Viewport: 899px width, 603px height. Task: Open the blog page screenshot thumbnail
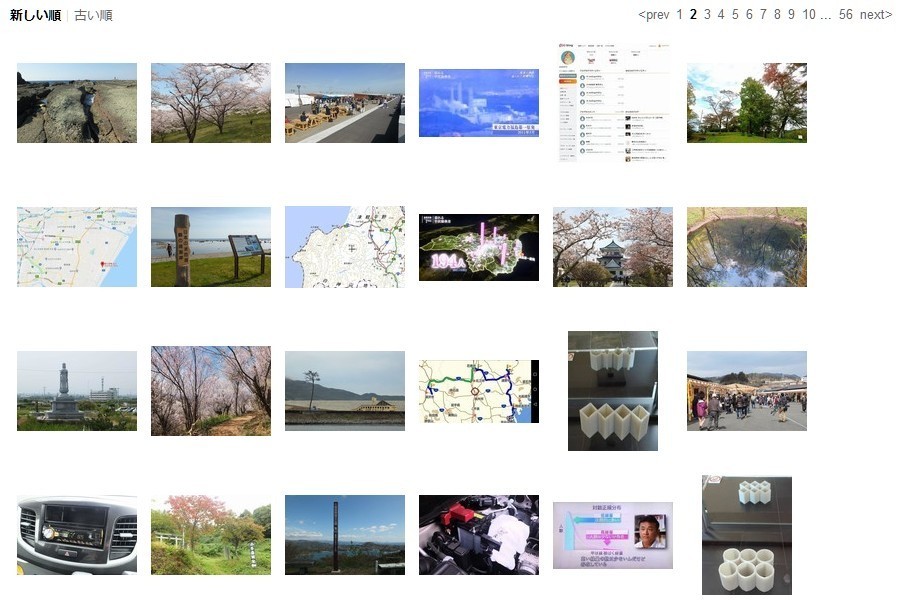(613, 103)
